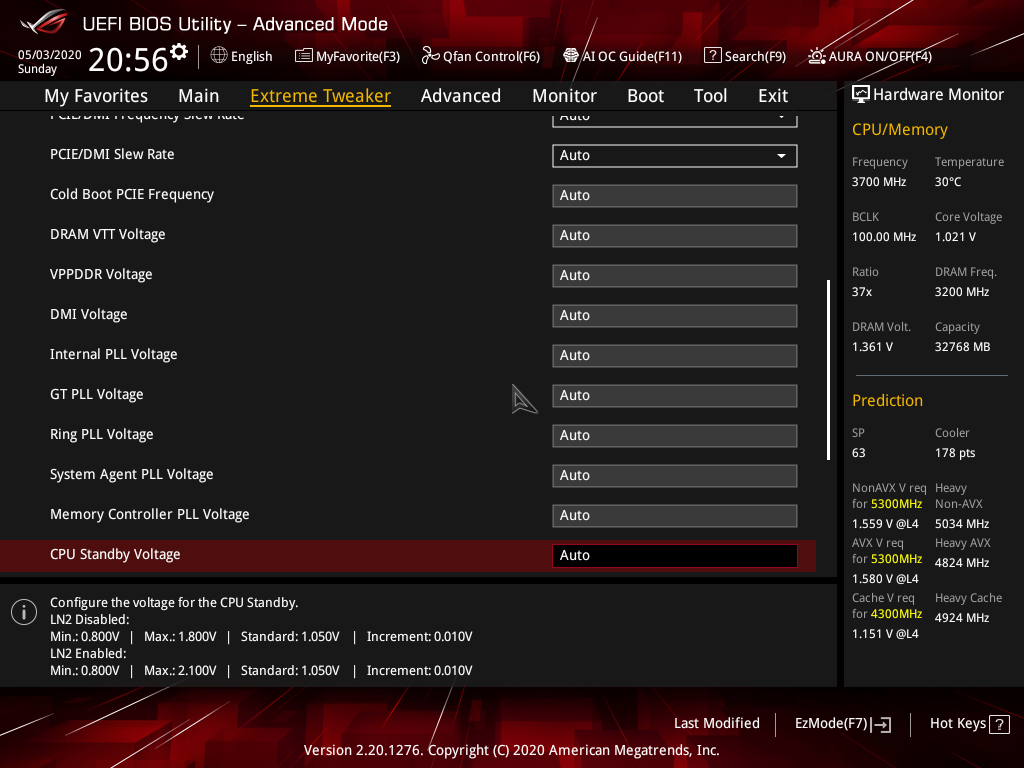Screen dimensions: 1024x768
Task: Select the DMI Voltage label
Action: 89,314
